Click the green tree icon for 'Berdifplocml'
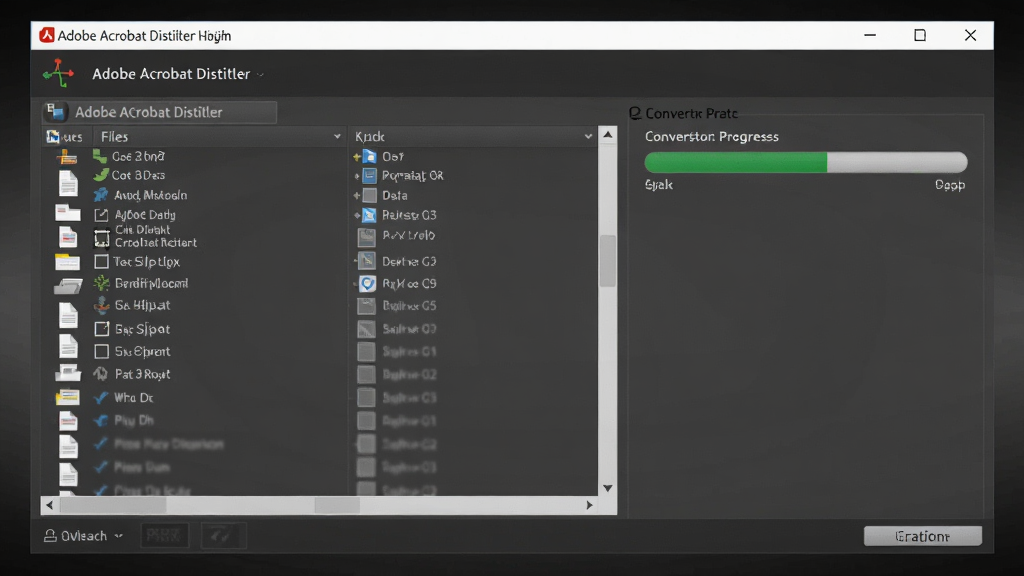 [101, 283]
